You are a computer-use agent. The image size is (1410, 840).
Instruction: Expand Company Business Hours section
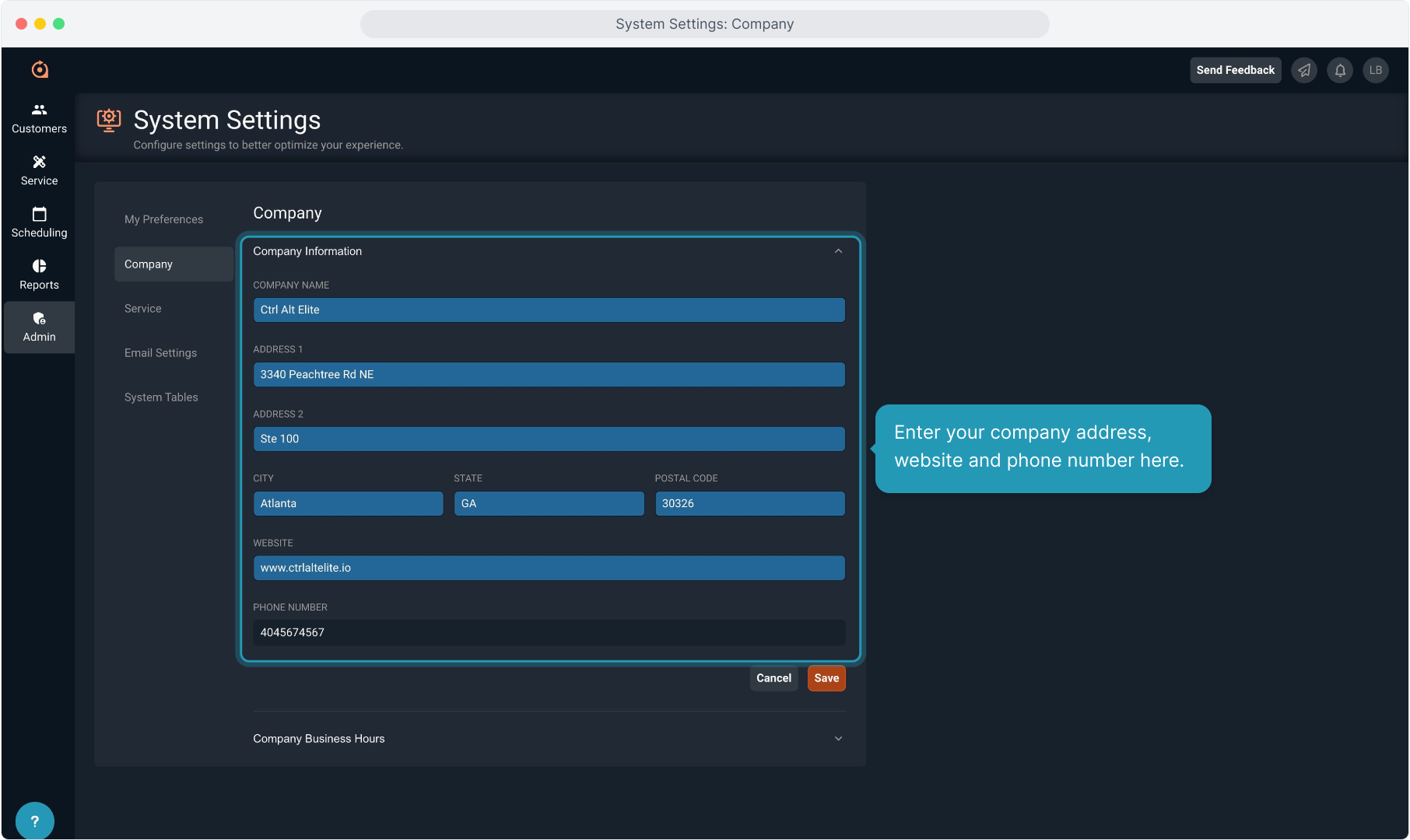(x=838, y=739)
